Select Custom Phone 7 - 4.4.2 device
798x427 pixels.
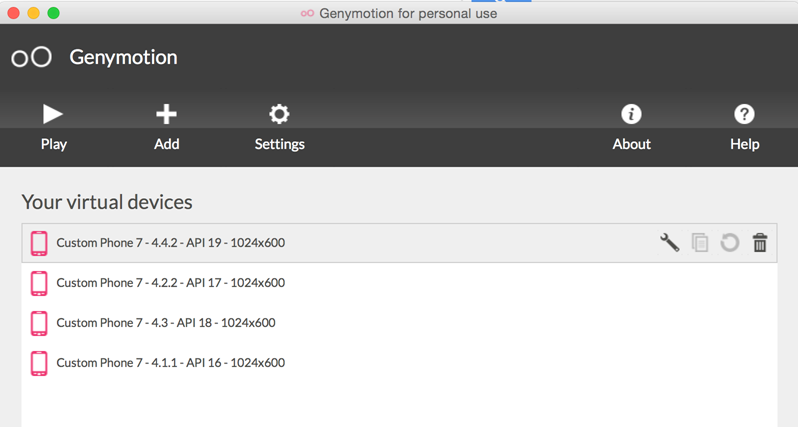point(171,243)
